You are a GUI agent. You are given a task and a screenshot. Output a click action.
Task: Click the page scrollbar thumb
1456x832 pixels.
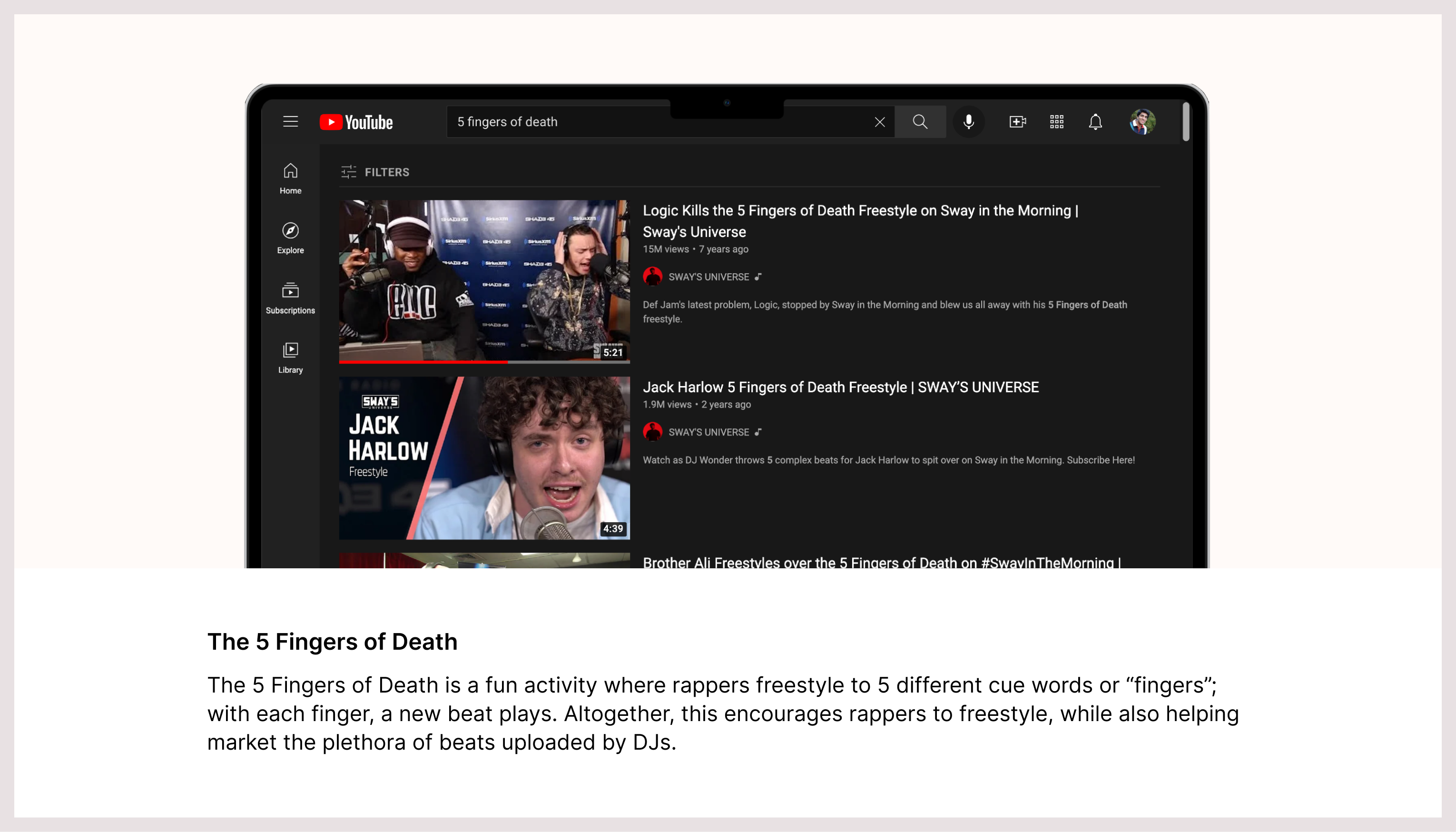(1186, 122)
